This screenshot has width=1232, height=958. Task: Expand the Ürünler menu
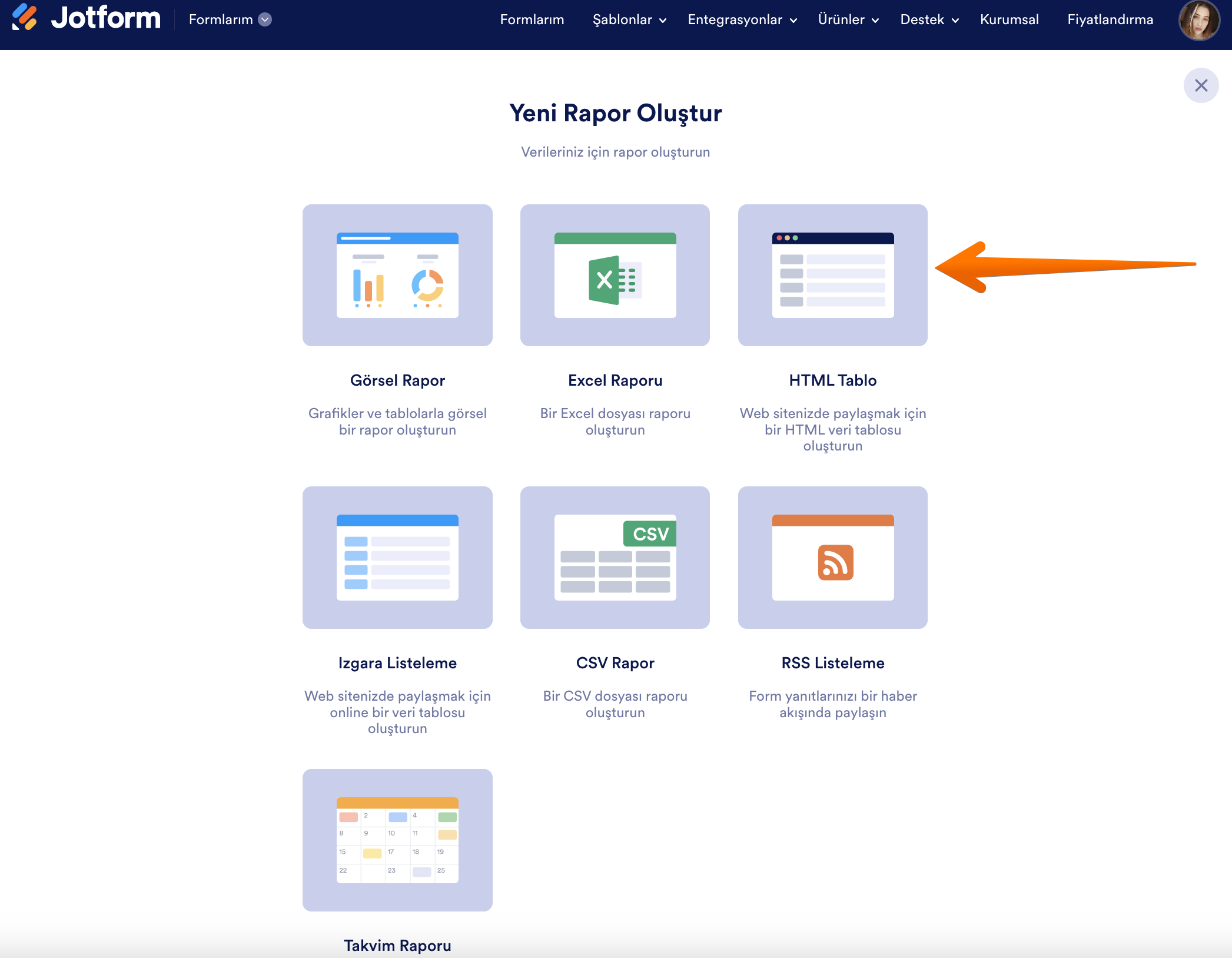pos(848,19)
